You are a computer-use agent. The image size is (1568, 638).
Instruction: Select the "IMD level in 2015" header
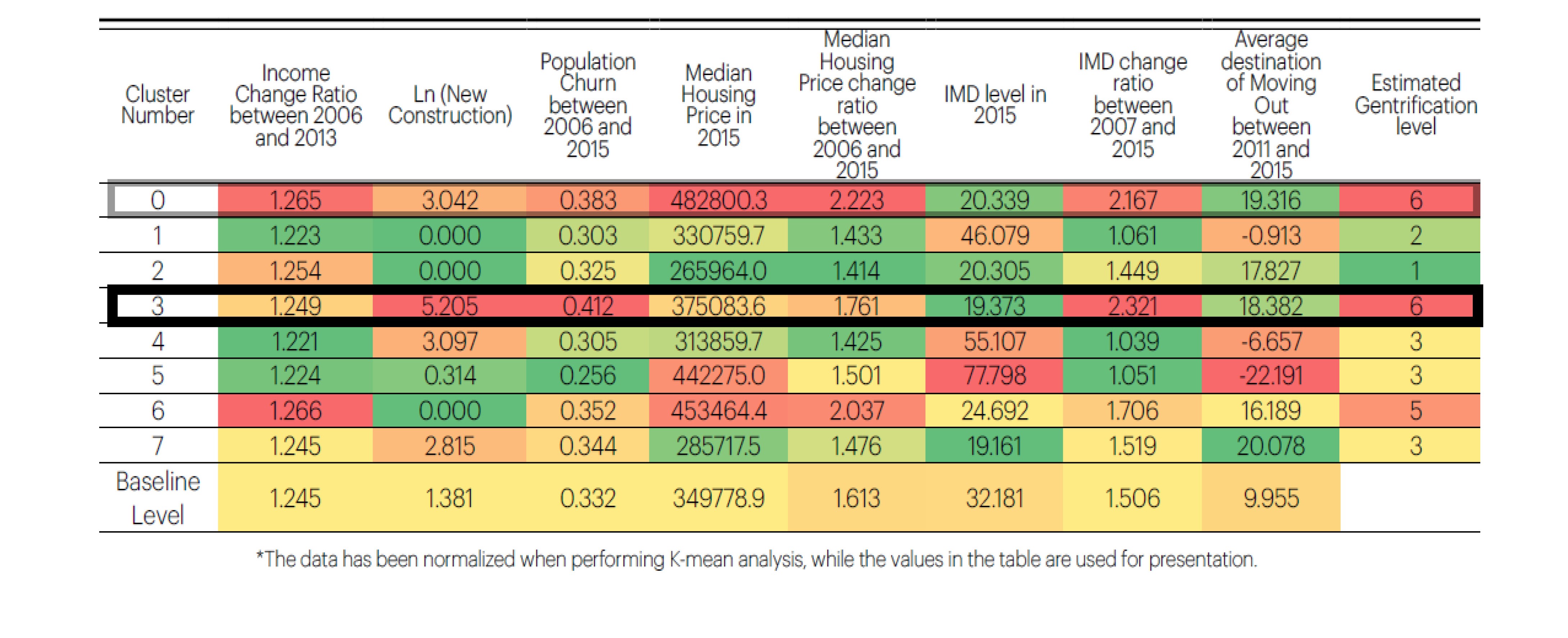(x=995, y=105)
